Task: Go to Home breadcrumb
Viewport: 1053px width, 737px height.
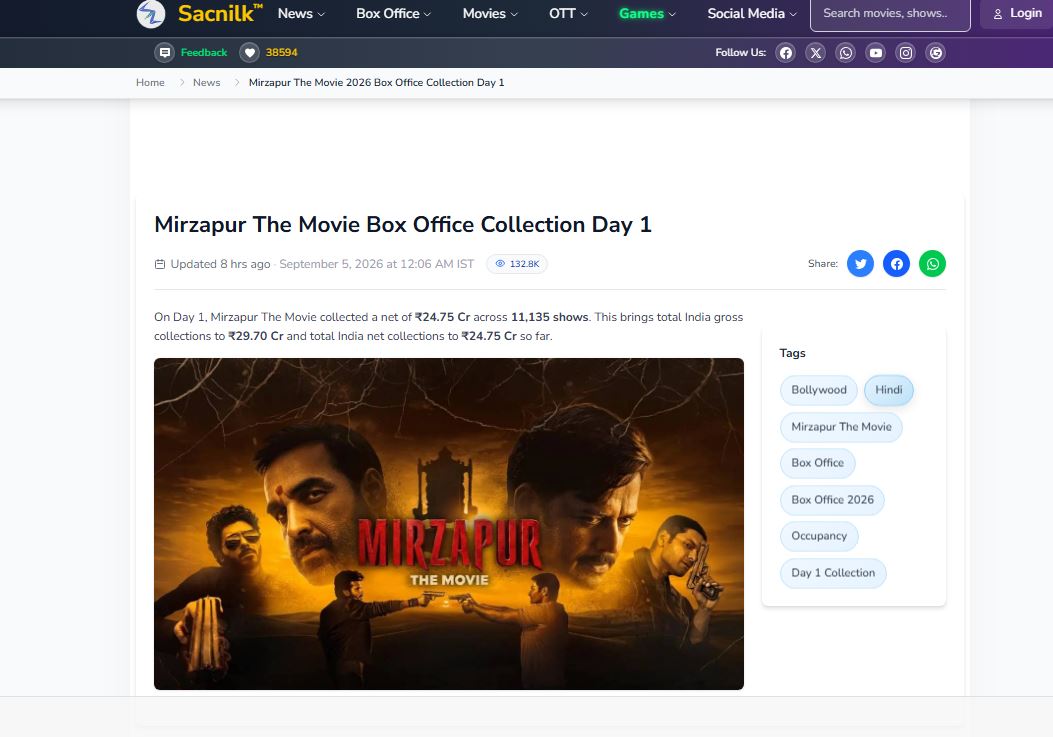Action: pyautogui.click(x=150, y=82)
